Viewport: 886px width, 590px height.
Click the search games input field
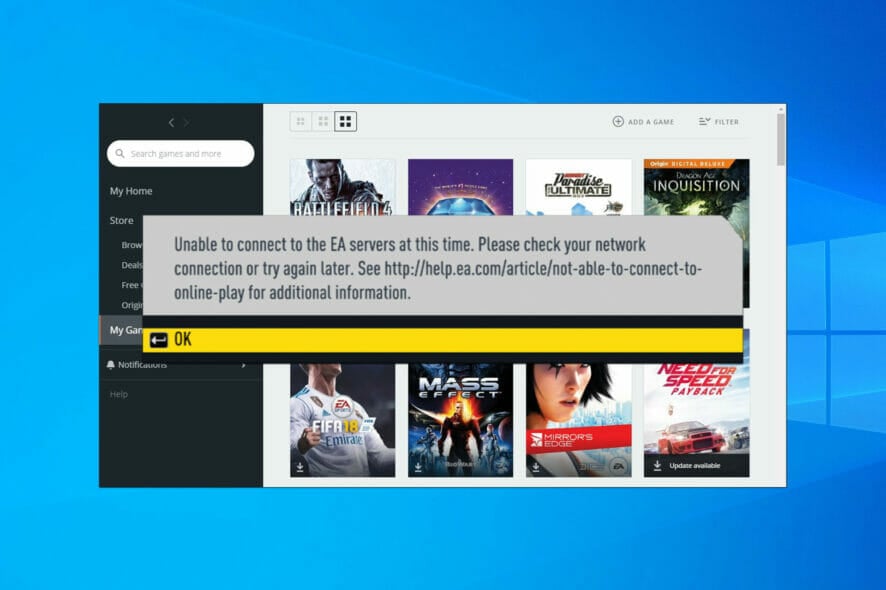(x=181, y=153)
